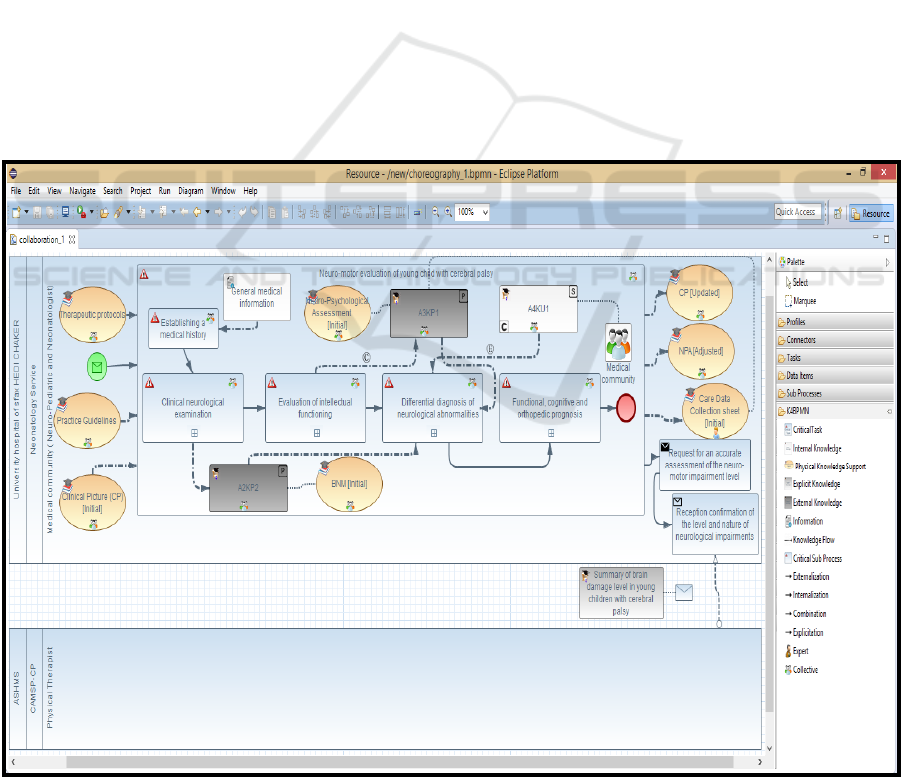Open the zoom percentage dropdown
This screenshot has width=901, height=777.
(x=486, y=212)
